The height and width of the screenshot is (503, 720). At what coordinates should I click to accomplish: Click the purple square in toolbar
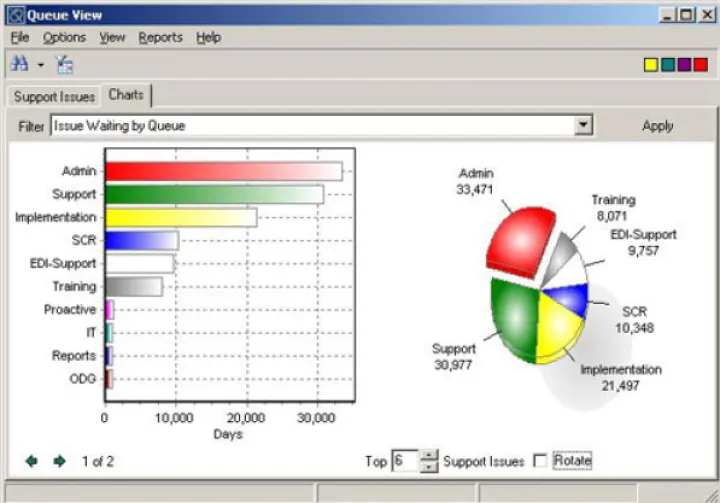click(684, 65)
